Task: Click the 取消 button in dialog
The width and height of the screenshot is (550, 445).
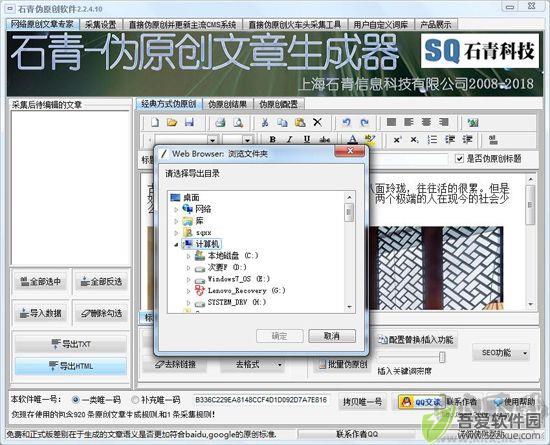Action: click(x=332, y=336)
